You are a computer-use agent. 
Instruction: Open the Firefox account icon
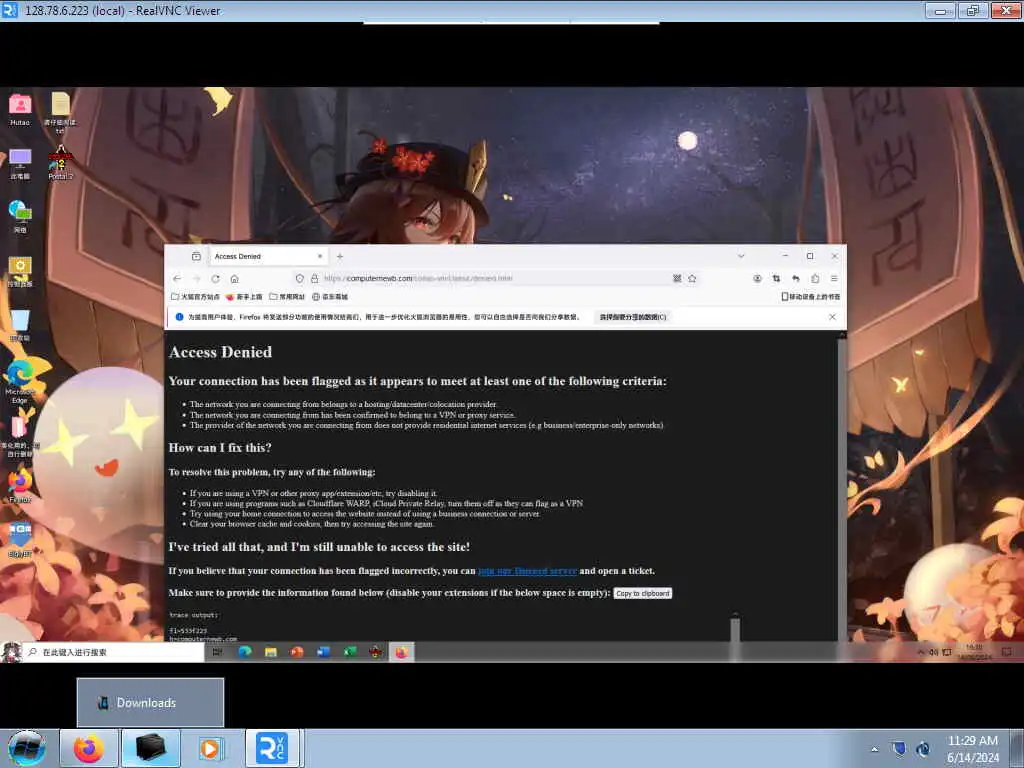[757, 278]
